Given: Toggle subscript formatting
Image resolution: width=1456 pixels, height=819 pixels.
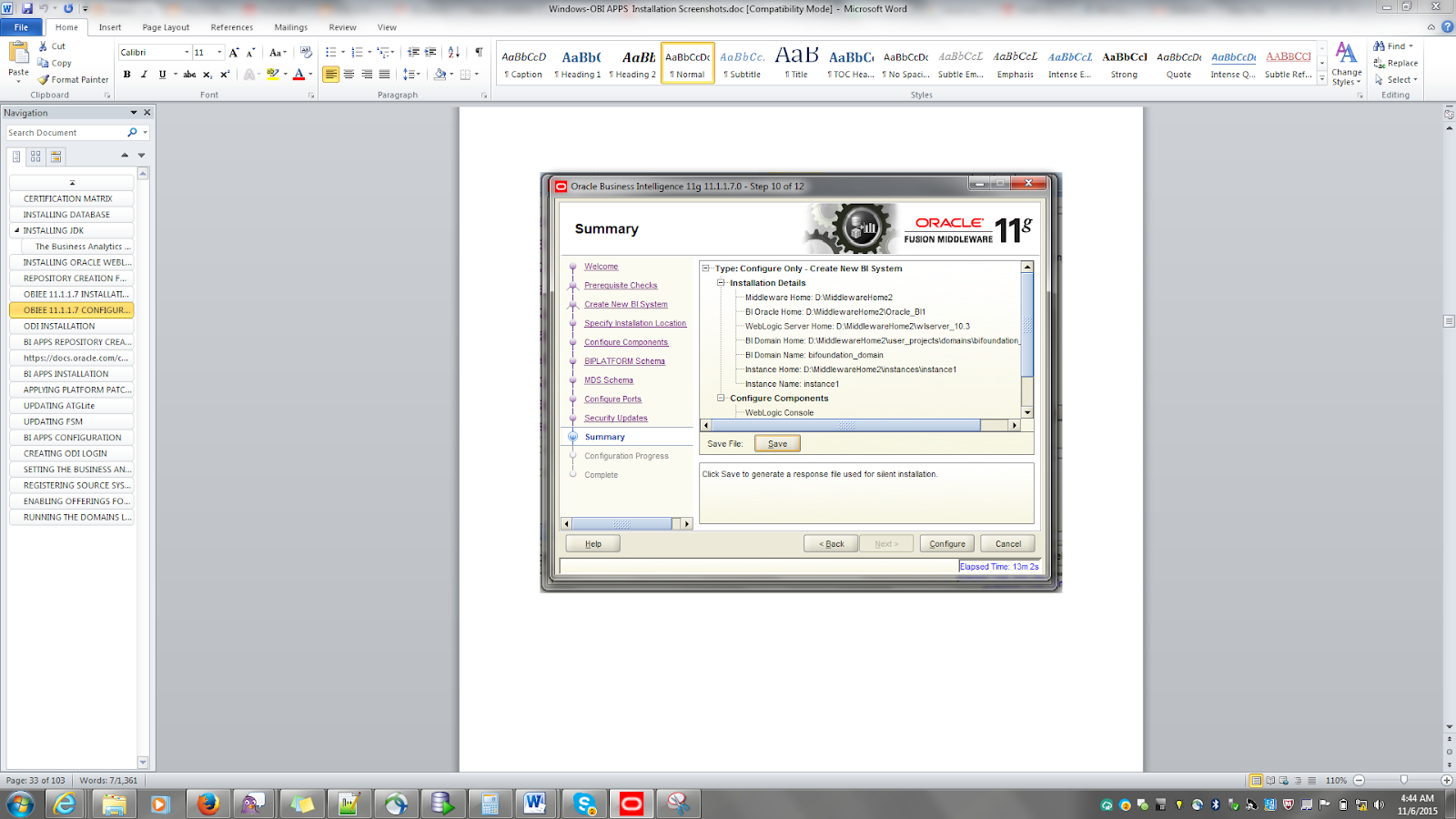Looking at the screenshot, I should (207, 75).
